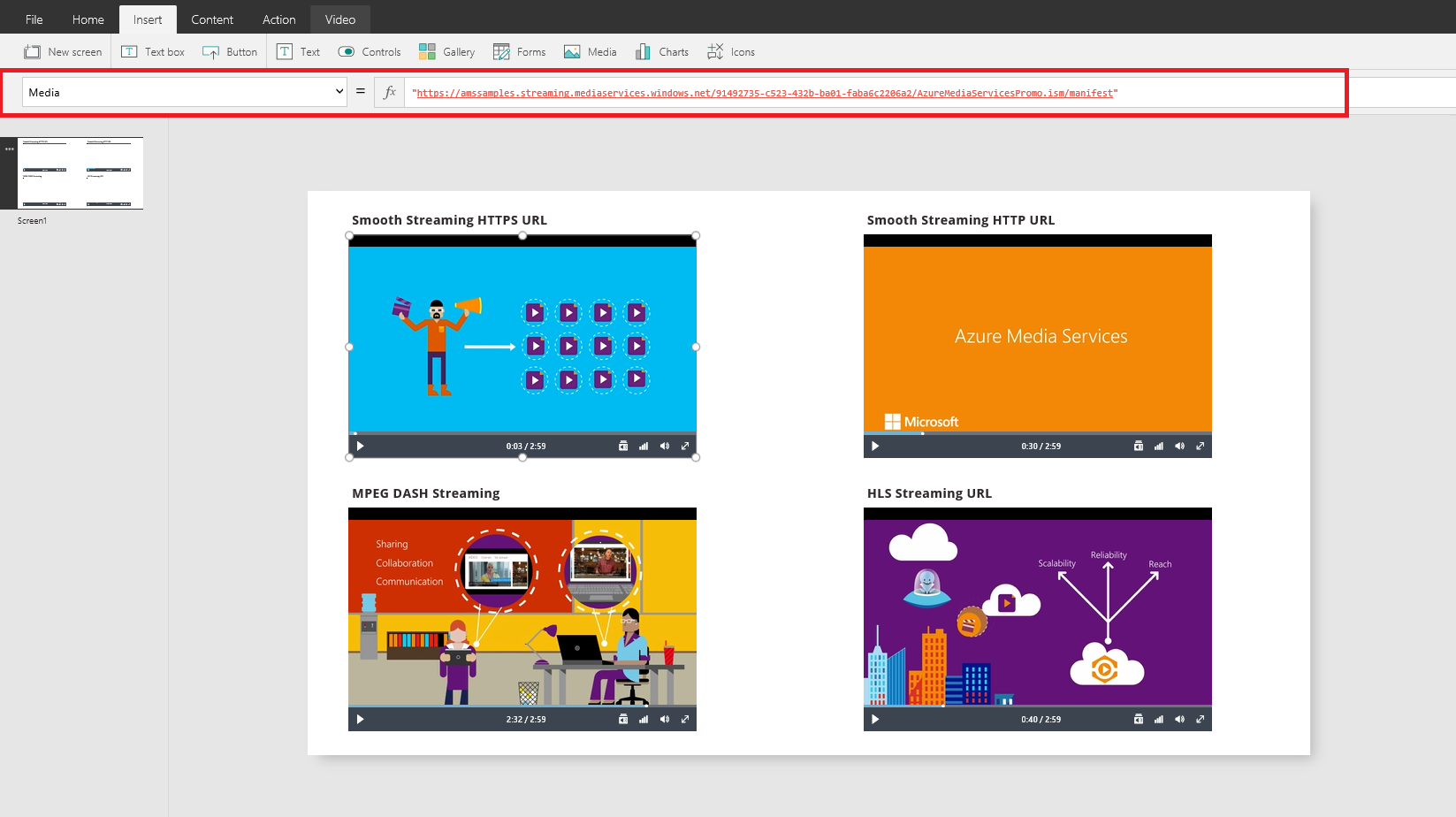Open the Controls dropdown in ribbon

370,52
